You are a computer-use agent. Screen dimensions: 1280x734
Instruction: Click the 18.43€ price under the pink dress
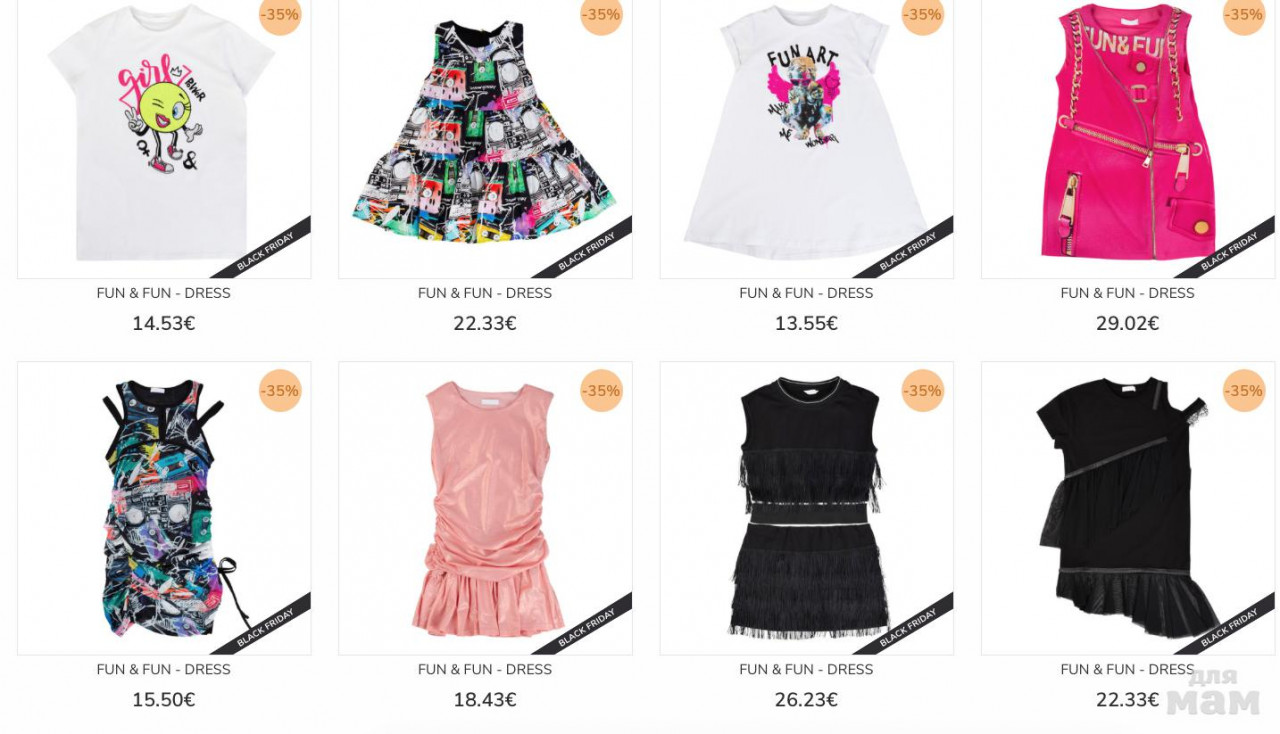click(x=485, y=700)
